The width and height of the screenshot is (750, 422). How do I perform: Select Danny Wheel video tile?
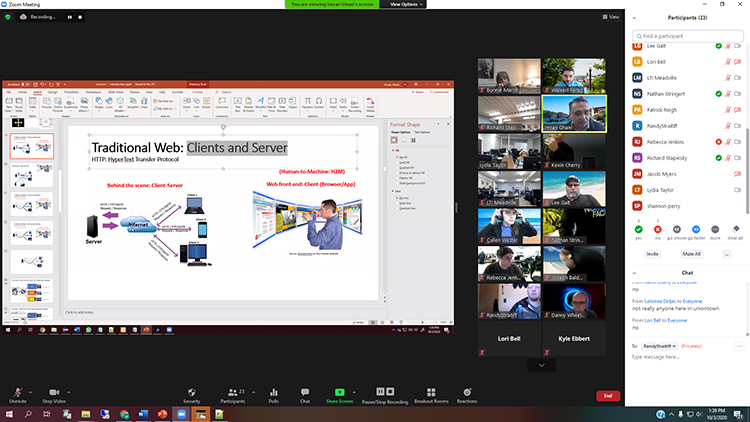574,301
